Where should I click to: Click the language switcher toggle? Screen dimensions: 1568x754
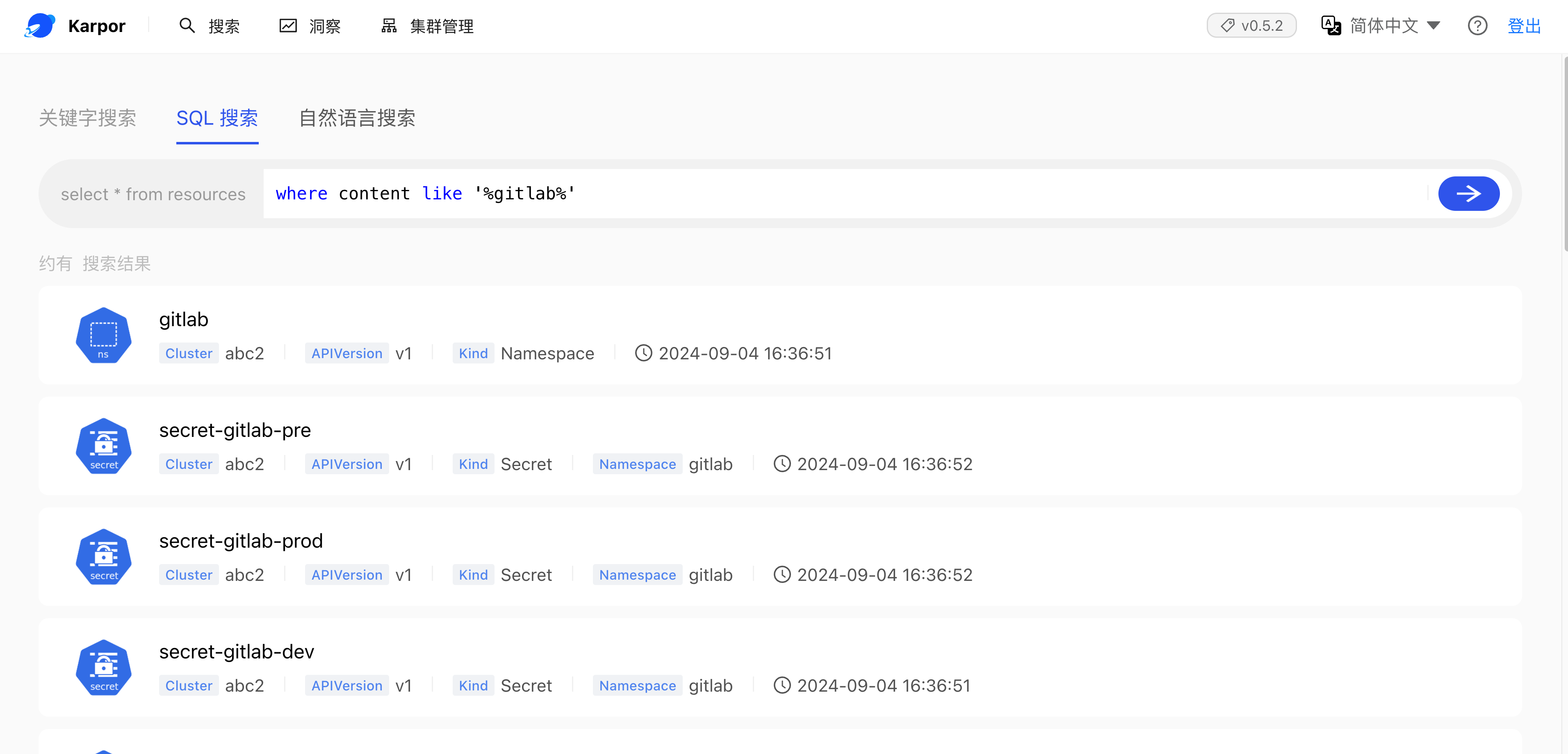[1384, 27]
